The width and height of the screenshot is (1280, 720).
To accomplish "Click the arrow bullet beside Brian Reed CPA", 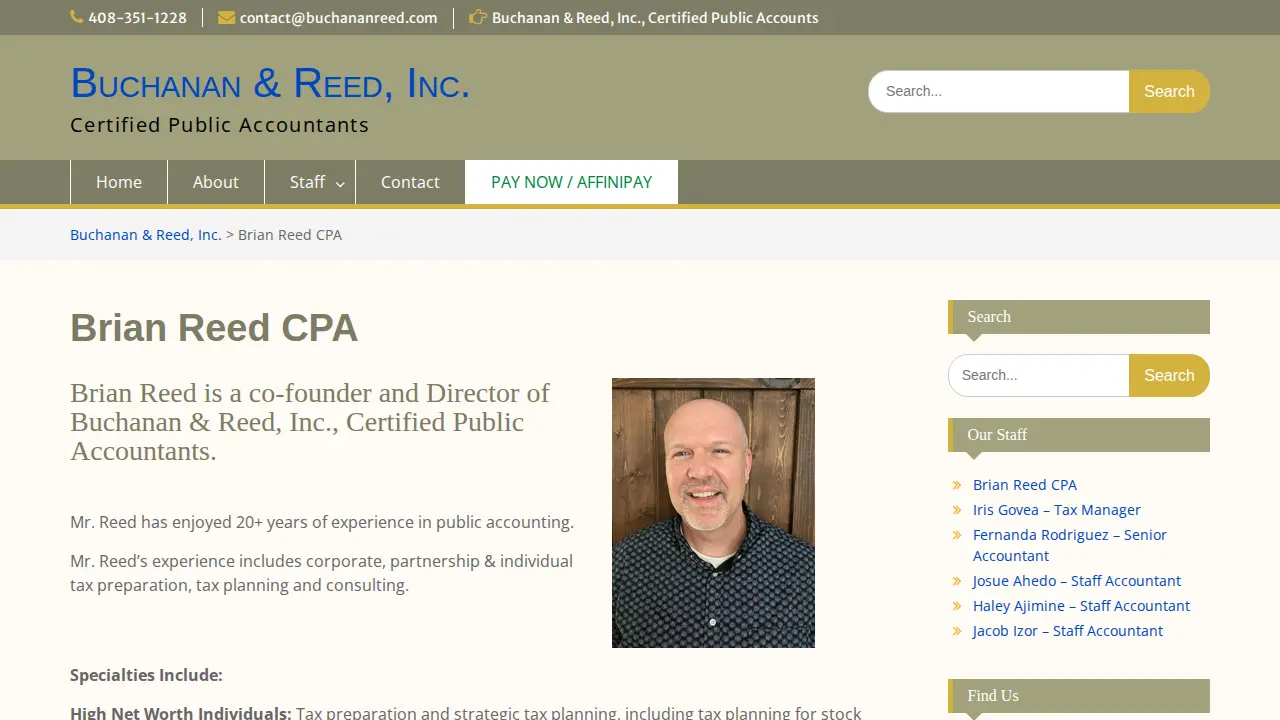I will coord(957,485).
